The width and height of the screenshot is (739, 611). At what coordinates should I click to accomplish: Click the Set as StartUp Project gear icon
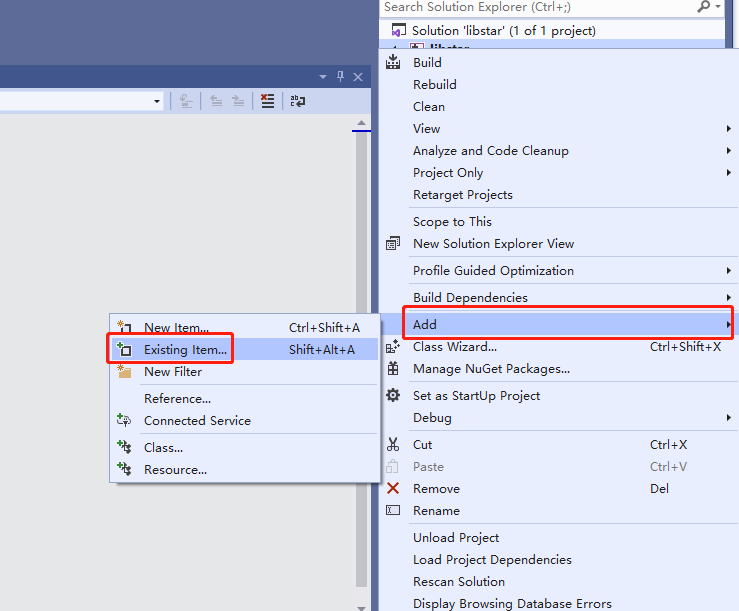393,395
